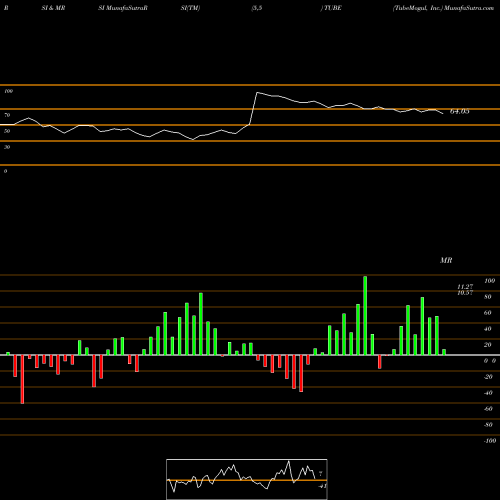
Task: Click the -80 label on MR axis
Action: [488, 425]
